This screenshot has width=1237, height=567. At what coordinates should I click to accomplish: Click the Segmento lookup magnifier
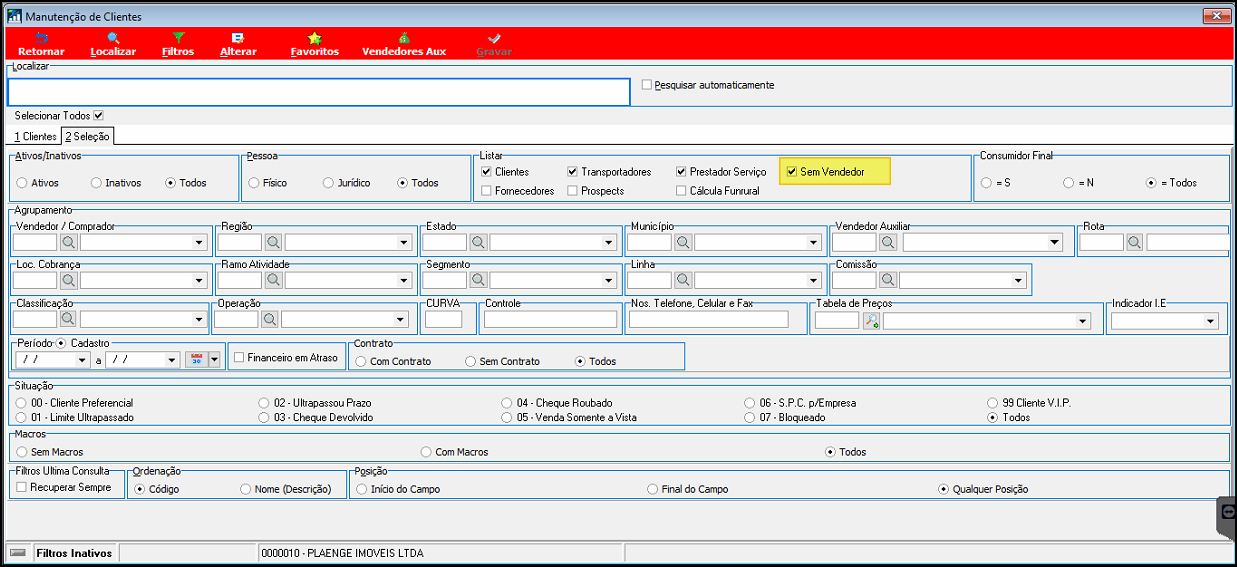click(x=478, y=281)
